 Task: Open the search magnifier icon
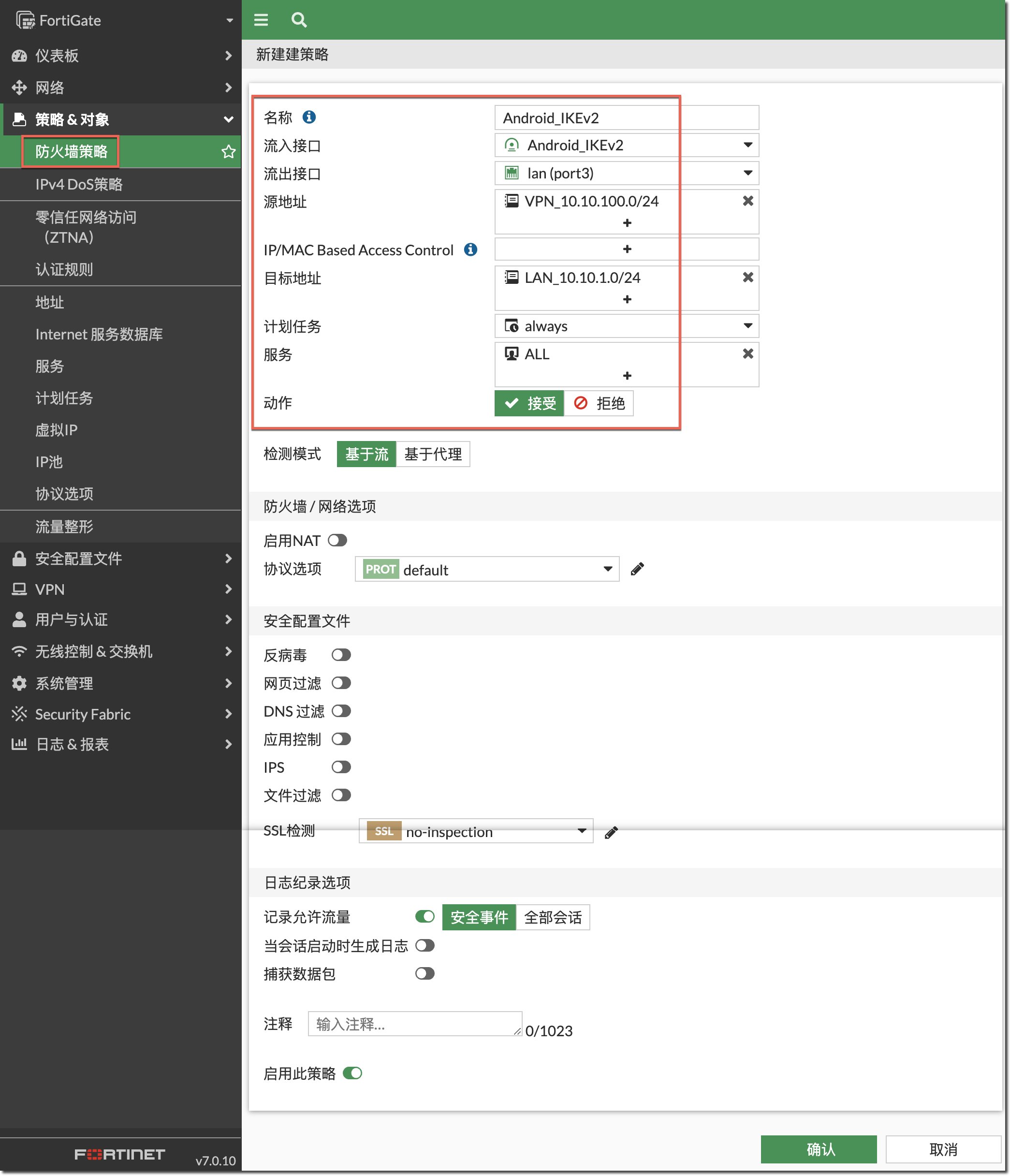tap(298, 20)
